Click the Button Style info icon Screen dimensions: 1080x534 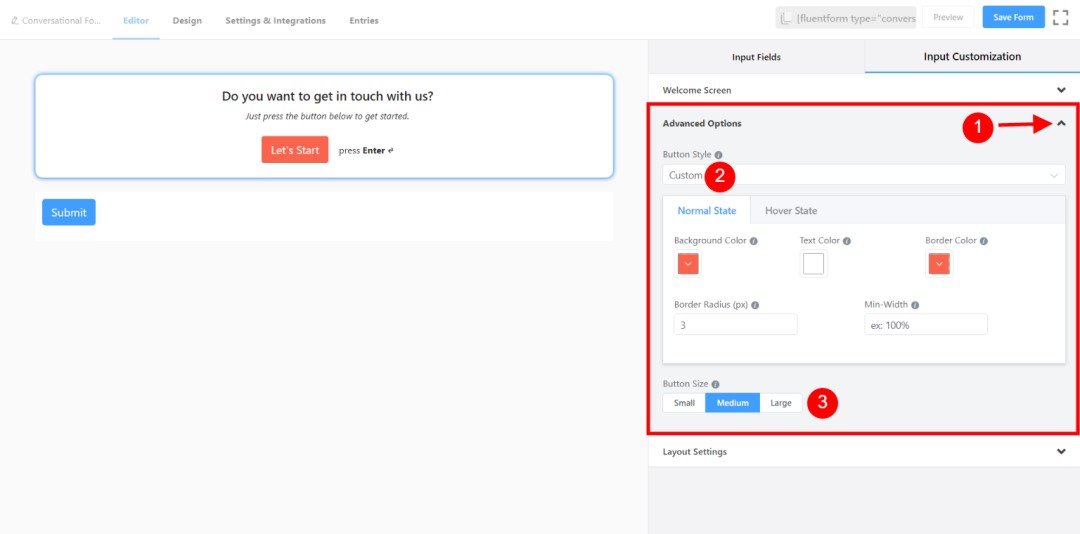click(x=718, y=155)
